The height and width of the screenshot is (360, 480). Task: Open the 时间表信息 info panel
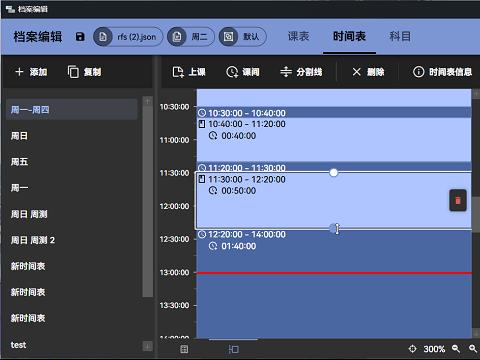pos(442,72)
